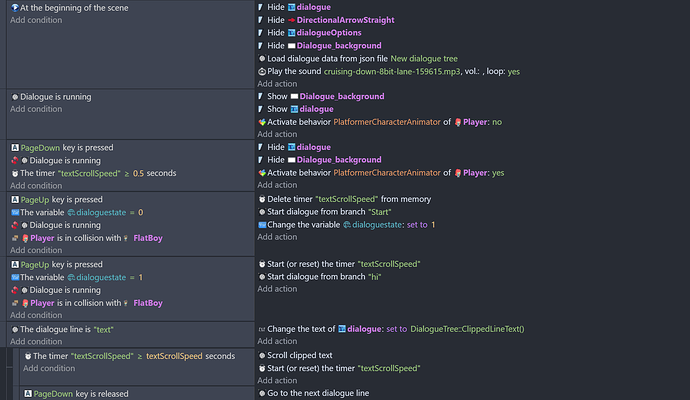Image resolution: width=690 pixels, height=400 pixels.
Task: Add action below 'Scroll clipped text' actions
Action: click(277, 381)
